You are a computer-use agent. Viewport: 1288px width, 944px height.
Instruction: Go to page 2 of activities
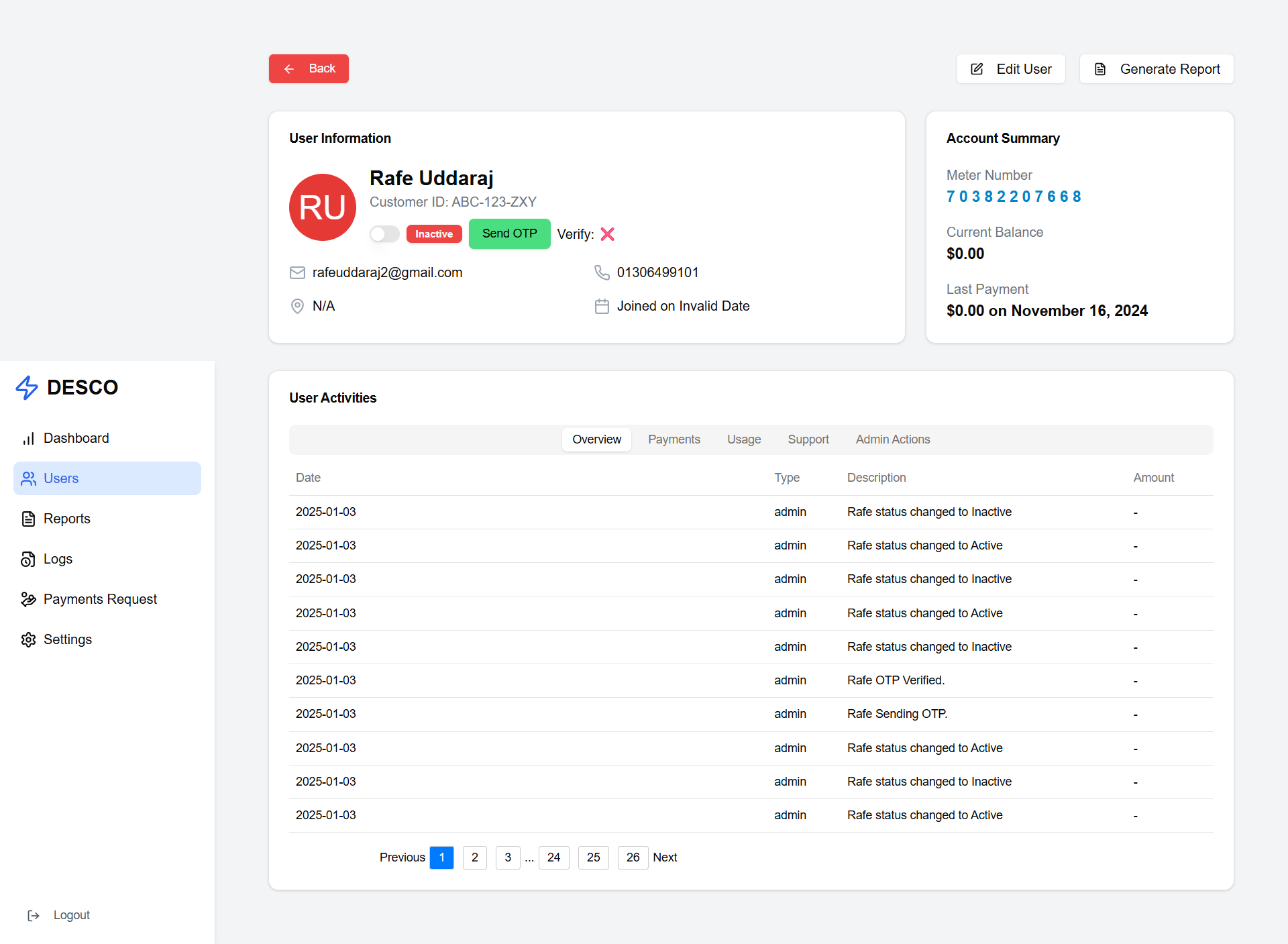[474, 857]
